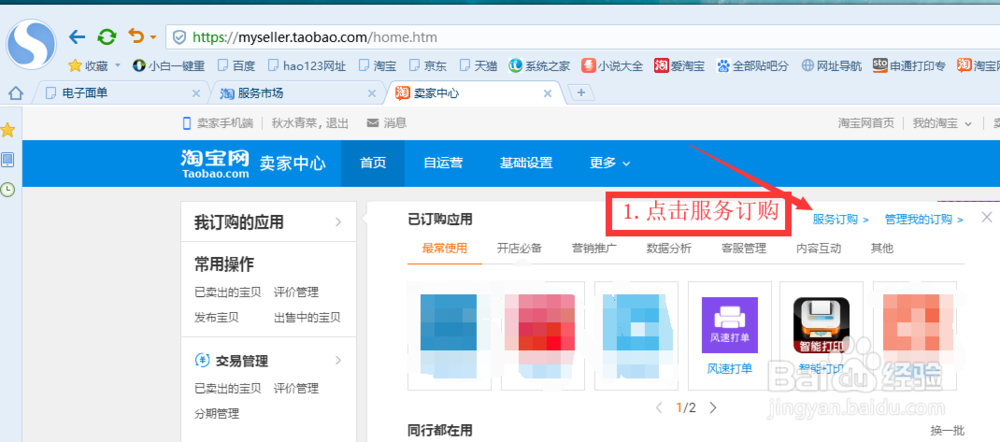The width and height of the screenshot is (1000, 442).
Task: Switch to 营销推广 tab
Action: click(594, 249)
